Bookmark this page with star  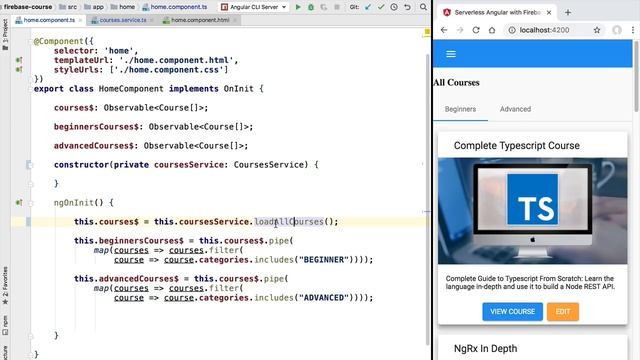[597, 30]
